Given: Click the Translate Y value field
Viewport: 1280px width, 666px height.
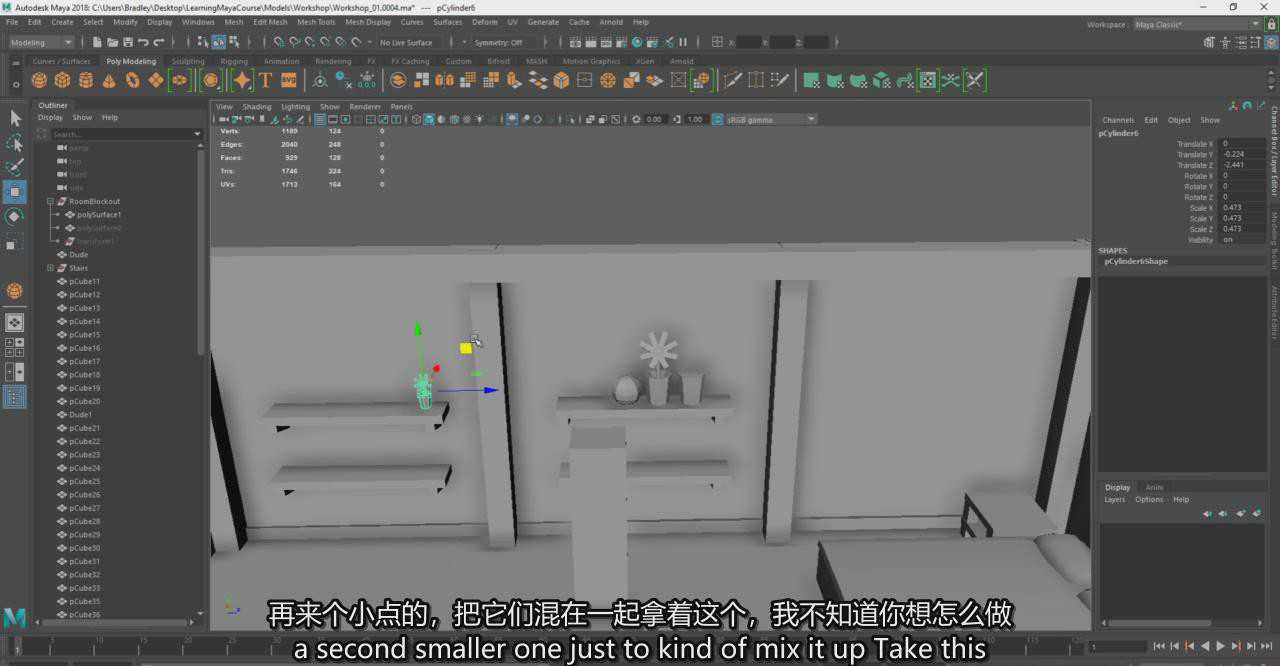Looking at the screenshot, I should (x=1241, y=154).
